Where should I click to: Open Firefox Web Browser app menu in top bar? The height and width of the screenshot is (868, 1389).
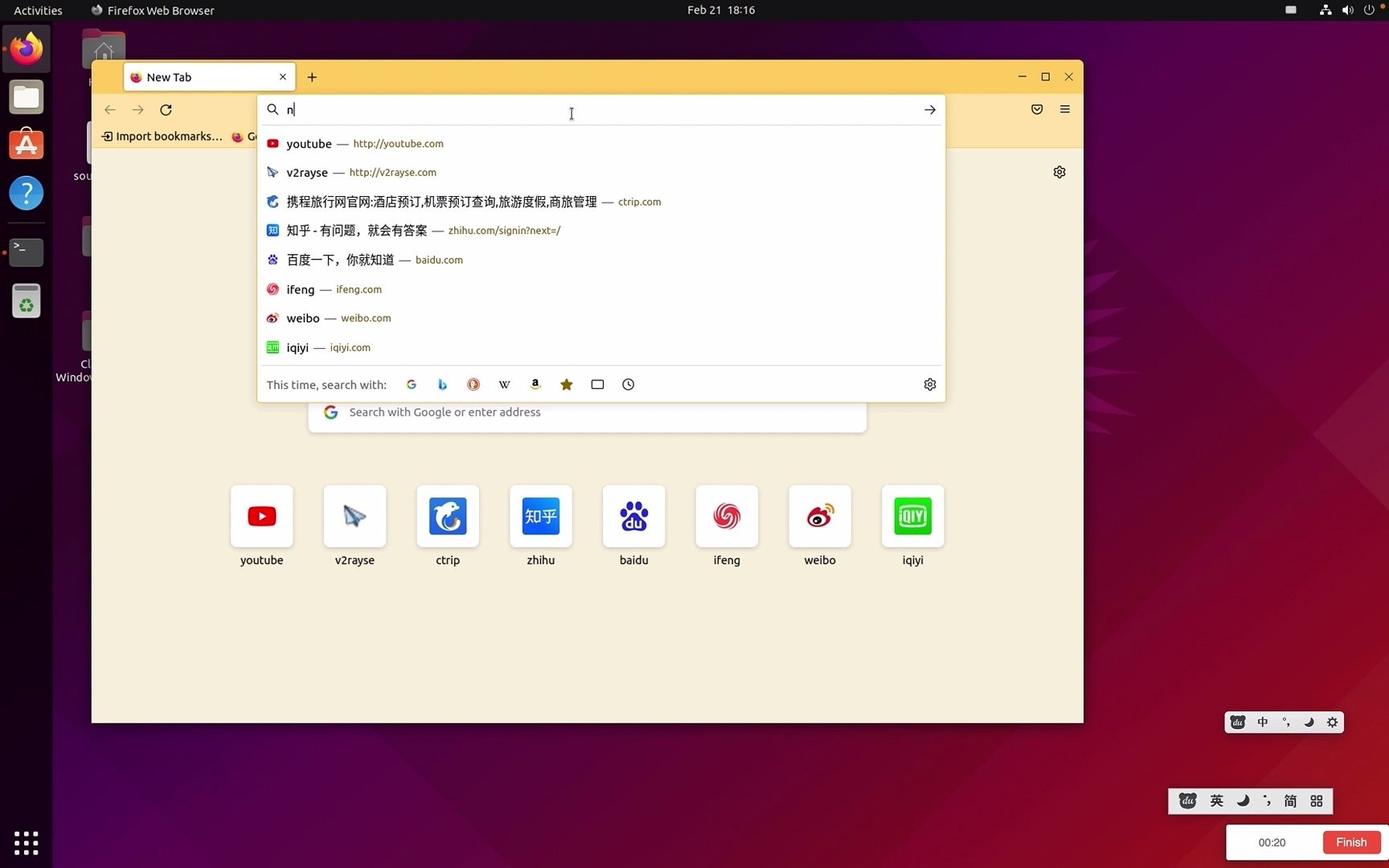[x=153, y=10]
